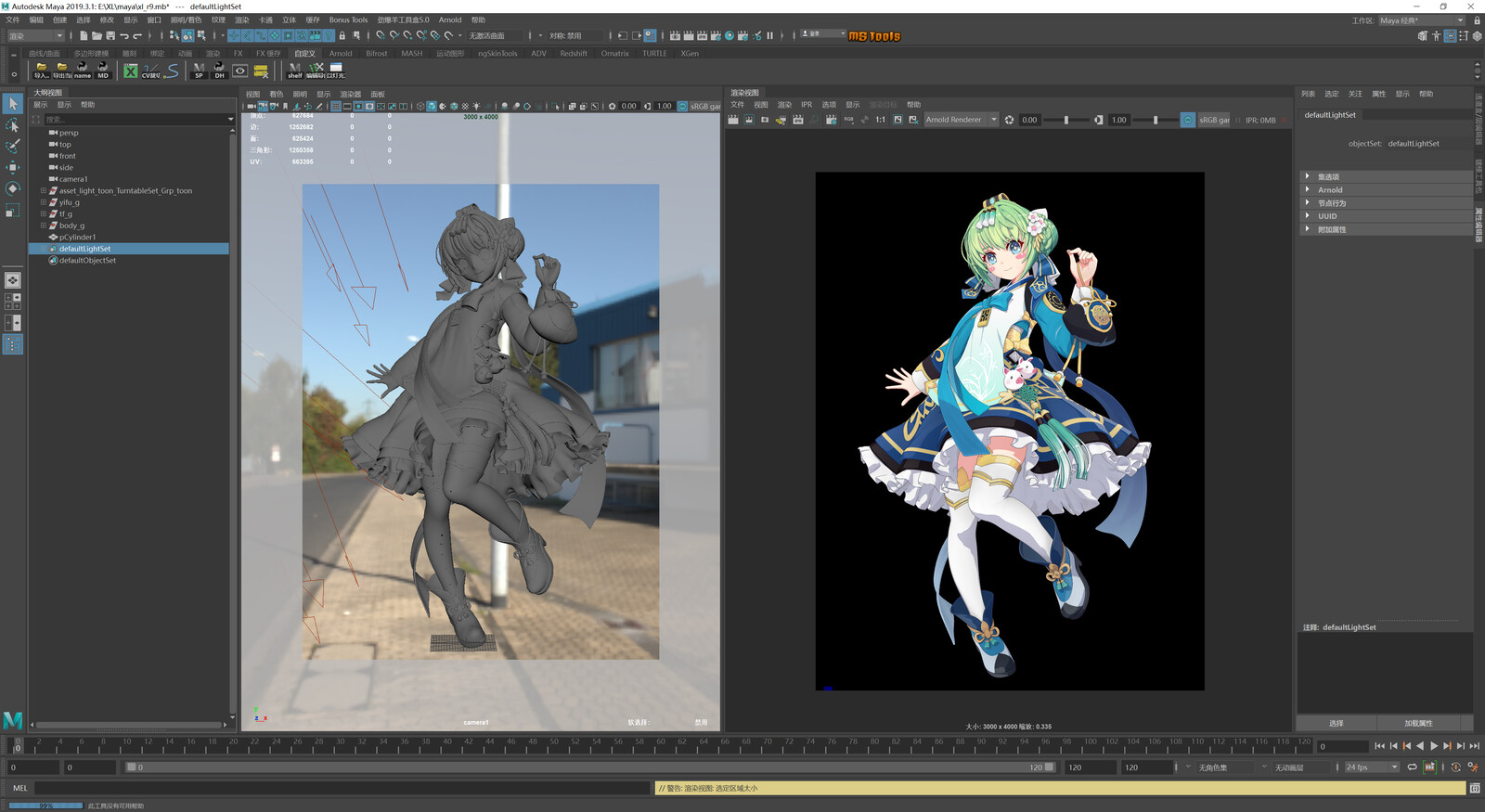Image resolution: width=1485 pixels, height=812 pixels.
Task: Toggle sRGB gamma button in viewport panel
Action: pos(682,106)
